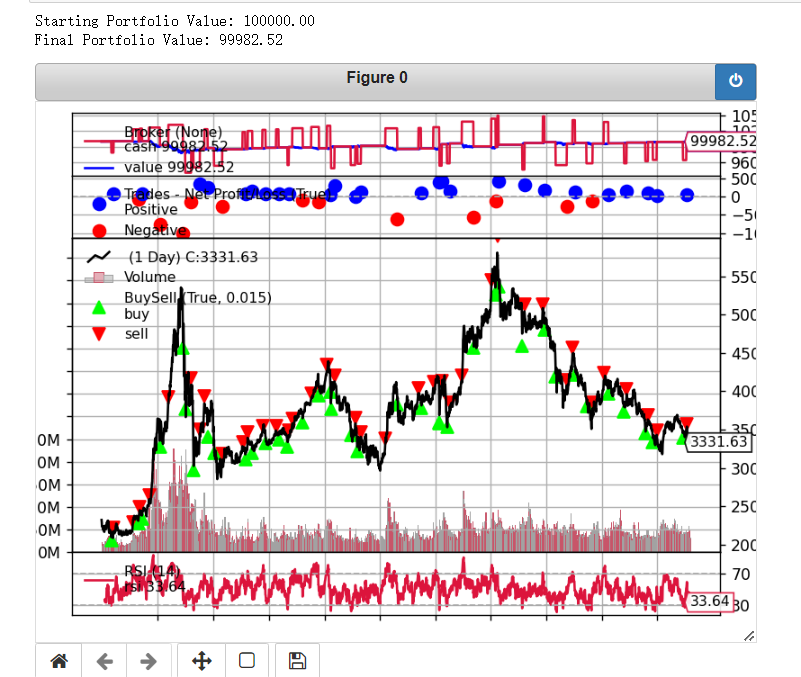
Task: Click the 33.64 RSI value tag
Action: coord(710,601)
